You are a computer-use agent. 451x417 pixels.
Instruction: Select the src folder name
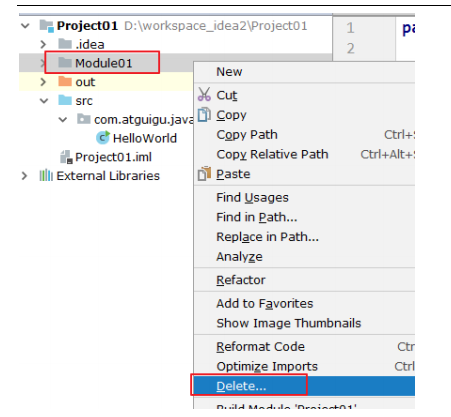pos(84,101)
